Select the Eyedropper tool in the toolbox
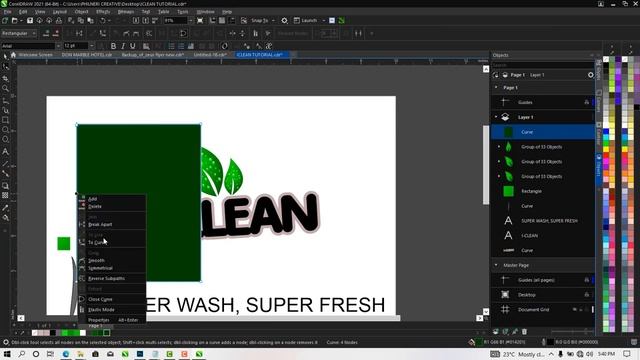This screenshot has height=360, width=640. click(5, 207)
